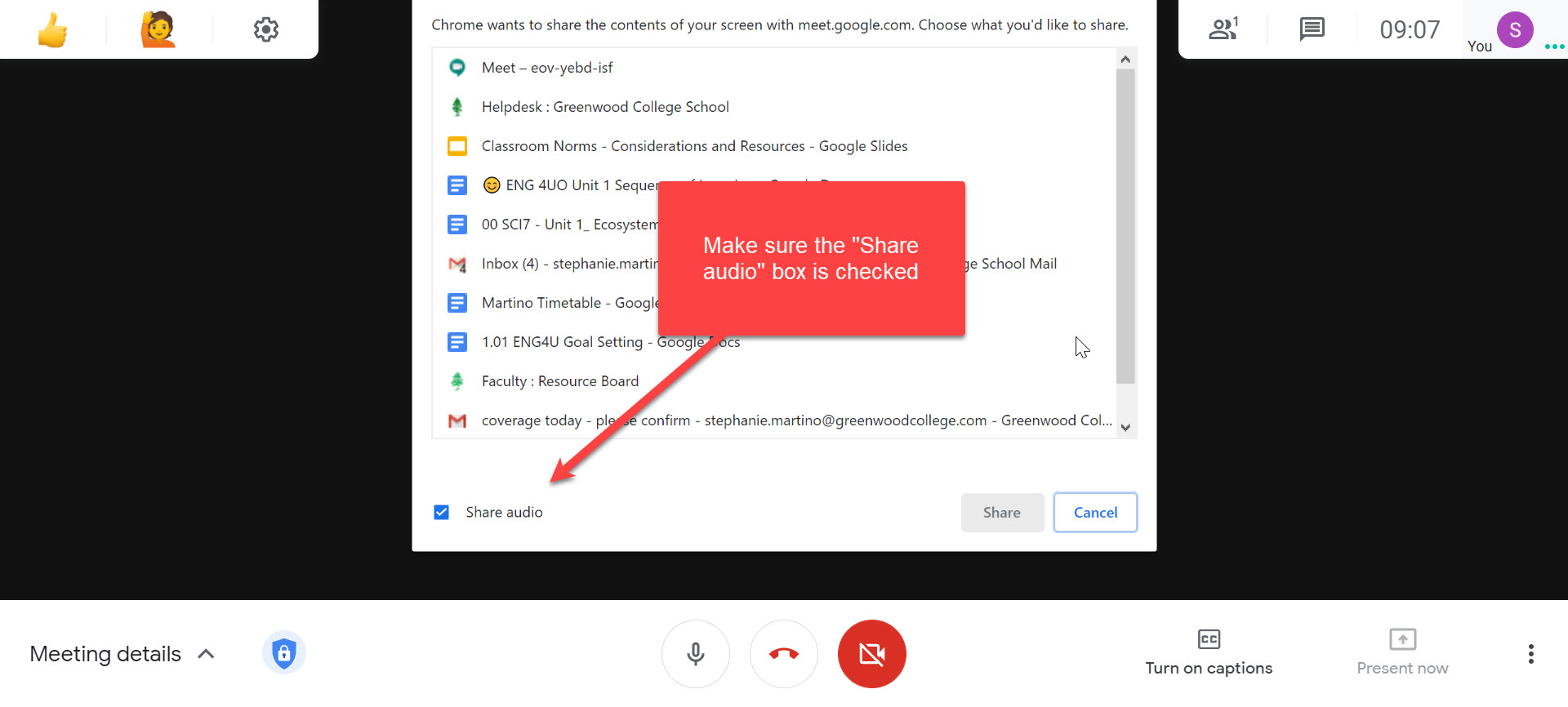Click the tab list scrollbar thumb
The width and height of the screenshot is (1568, 707).
coord(1125,226)
